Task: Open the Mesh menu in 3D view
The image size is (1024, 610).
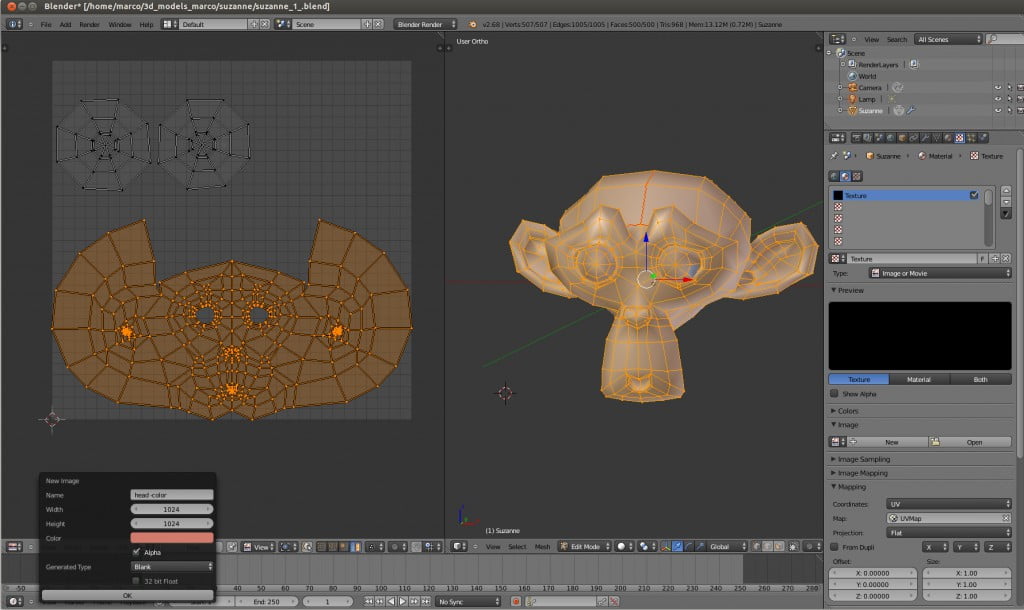Action: (x=543, y=547)
